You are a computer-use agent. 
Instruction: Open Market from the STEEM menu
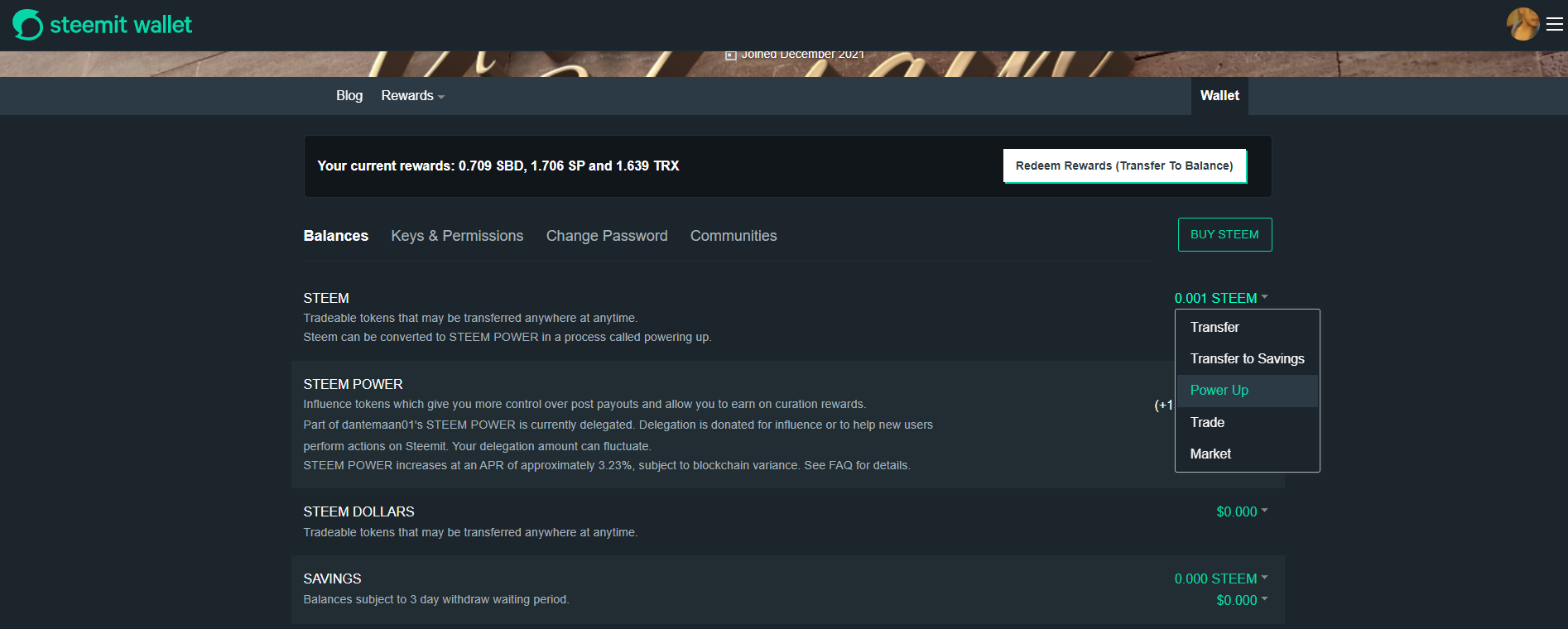click(1247, 454)
